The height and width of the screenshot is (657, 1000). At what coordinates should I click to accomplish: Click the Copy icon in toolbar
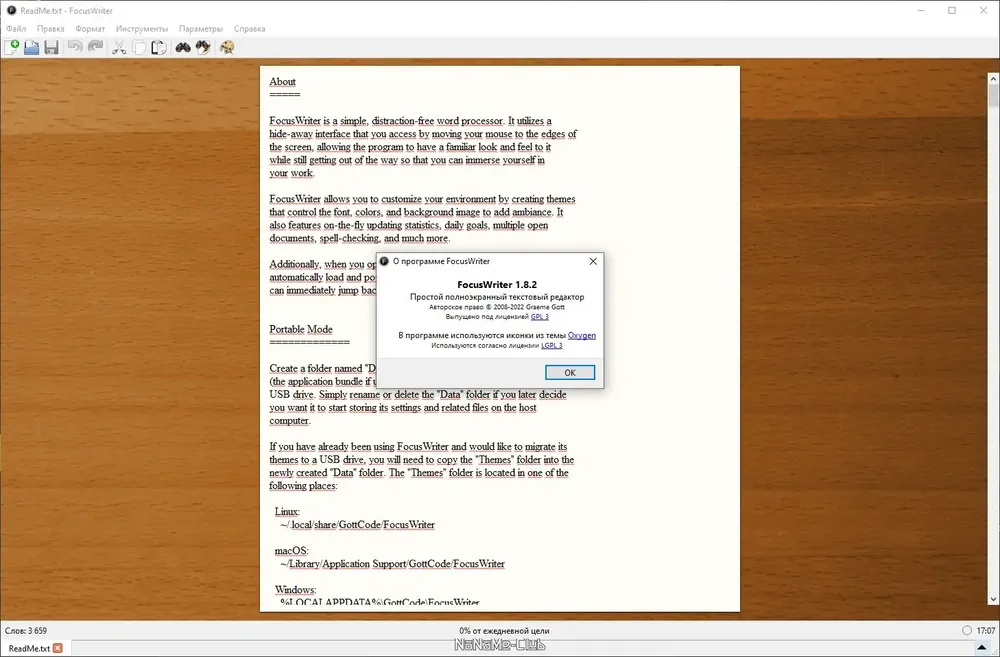[x=139, y=47]
